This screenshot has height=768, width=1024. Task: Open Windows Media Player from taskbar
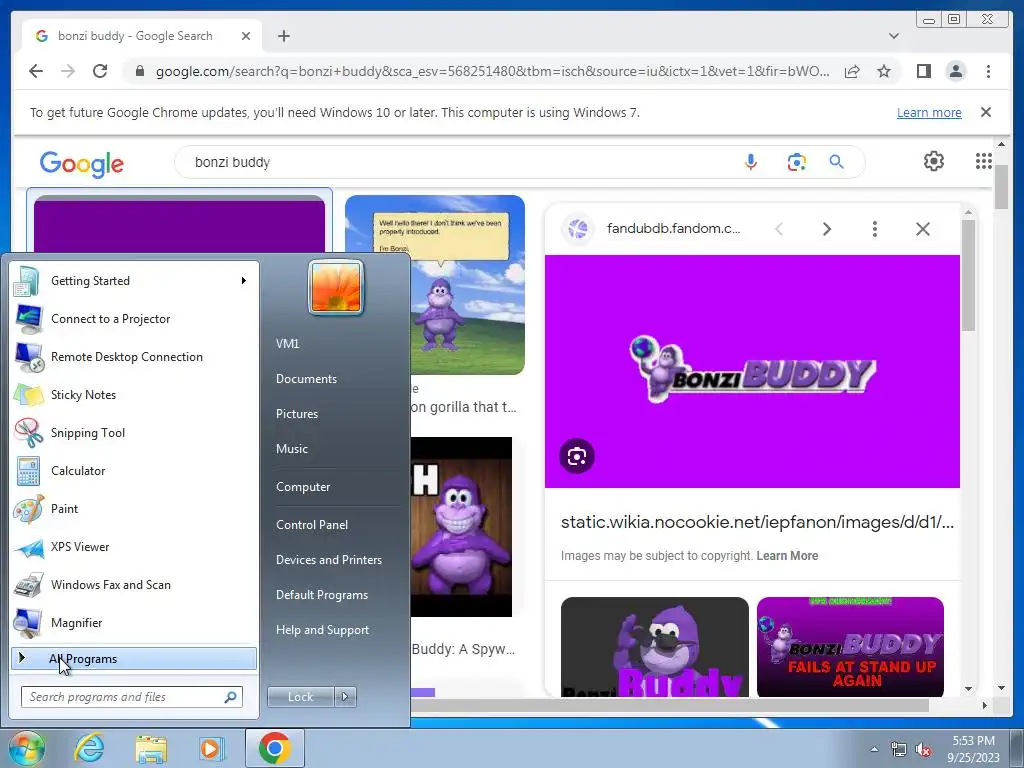pos(212,748)
